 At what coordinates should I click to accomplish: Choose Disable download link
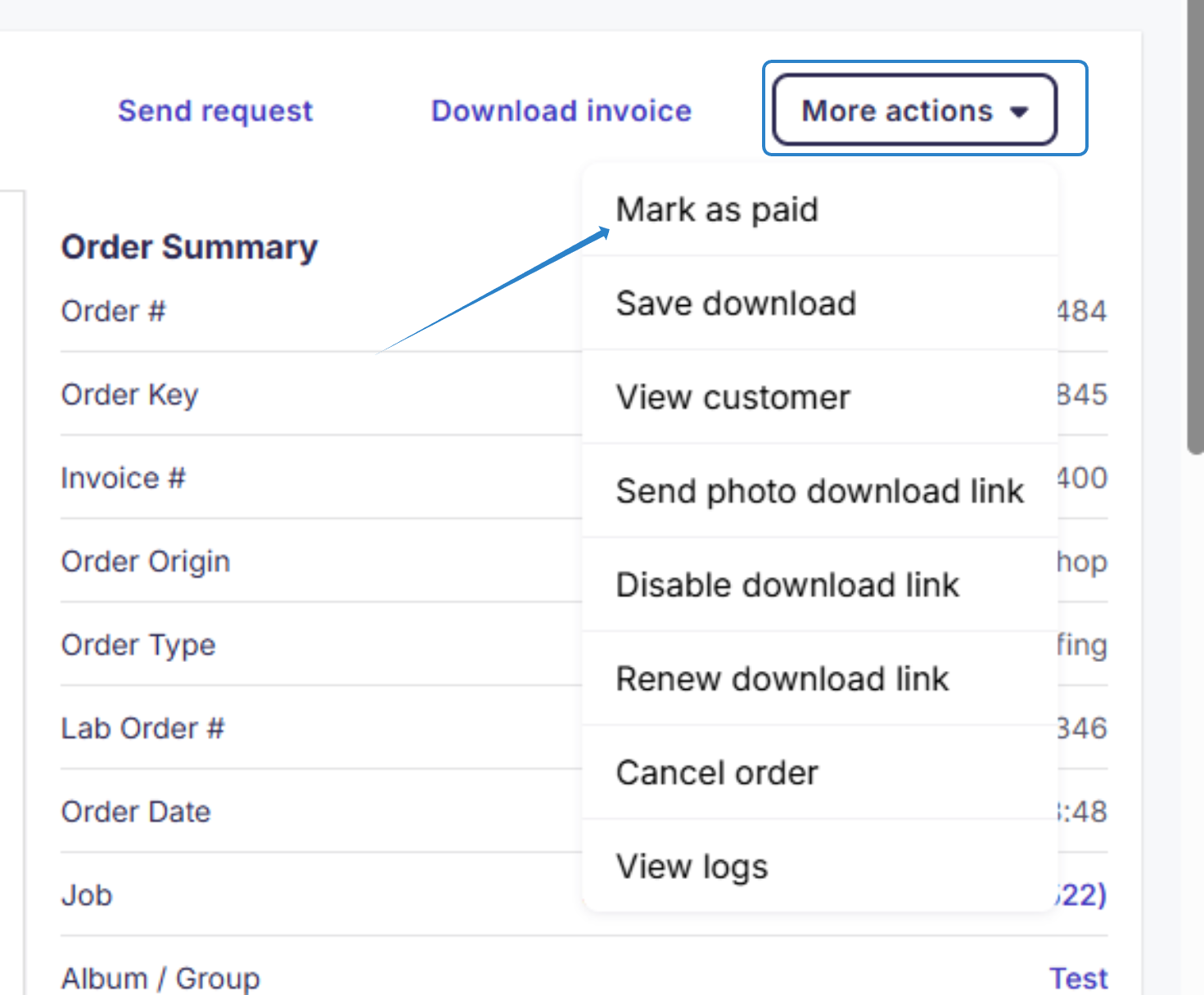[x=787, y=584]
